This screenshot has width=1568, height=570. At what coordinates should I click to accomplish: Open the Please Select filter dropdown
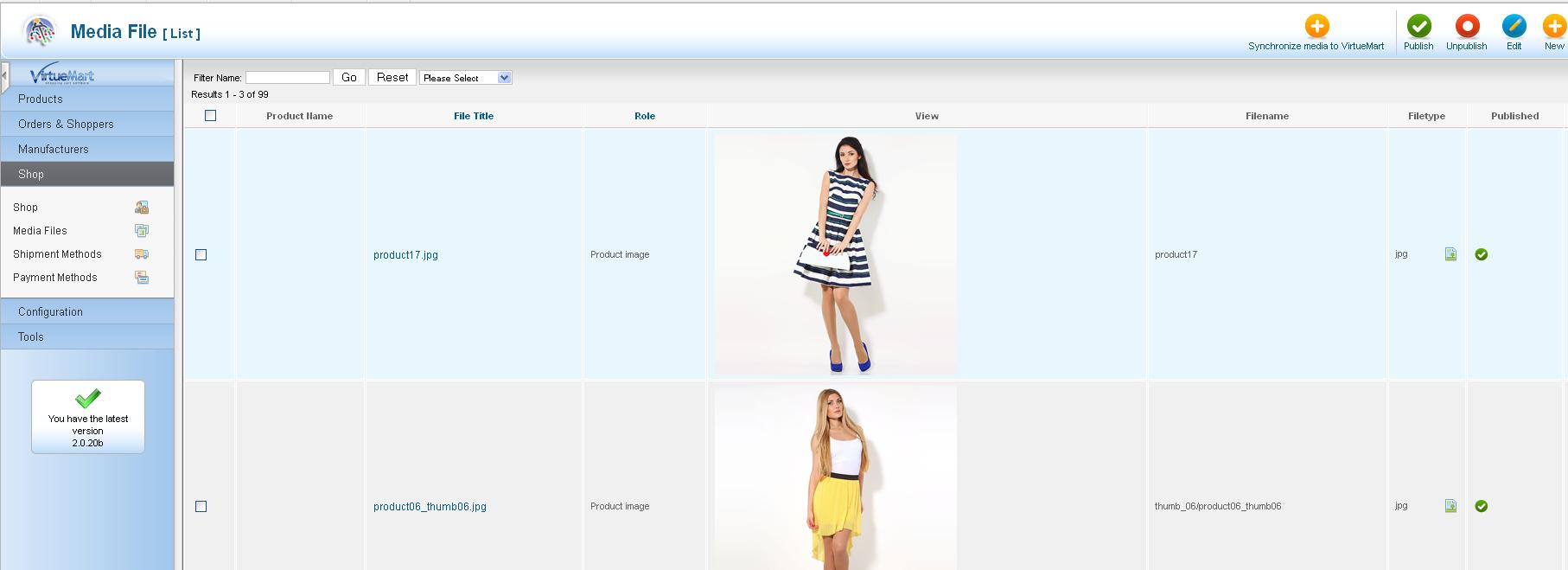tap(466, 78)
